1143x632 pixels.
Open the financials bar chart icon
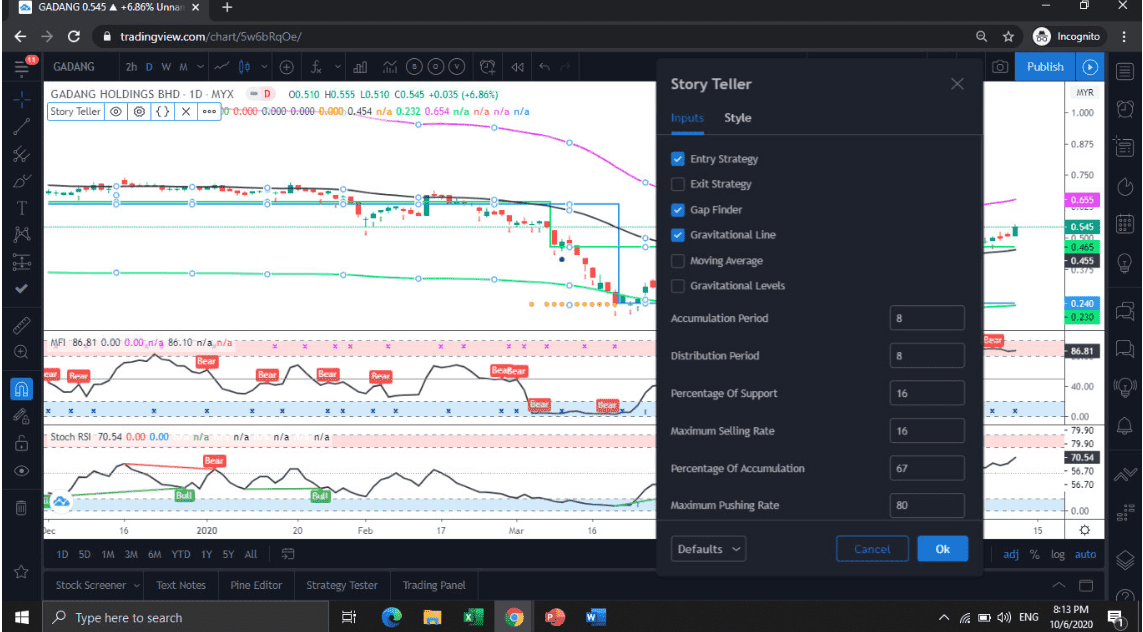[x=360, y=67]
